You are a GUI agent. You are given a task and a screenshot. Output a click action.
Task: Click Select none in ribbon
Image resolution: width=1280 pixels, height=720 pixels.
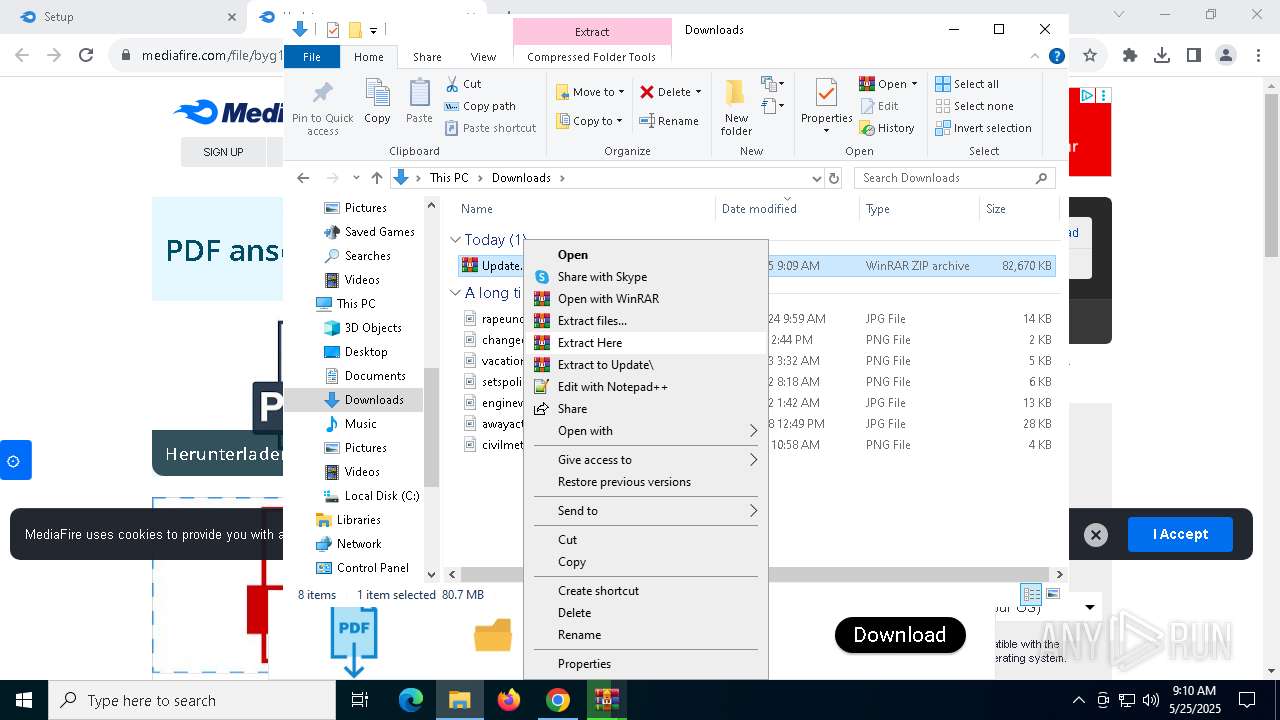pyautogui.click(x=974, y=106)
